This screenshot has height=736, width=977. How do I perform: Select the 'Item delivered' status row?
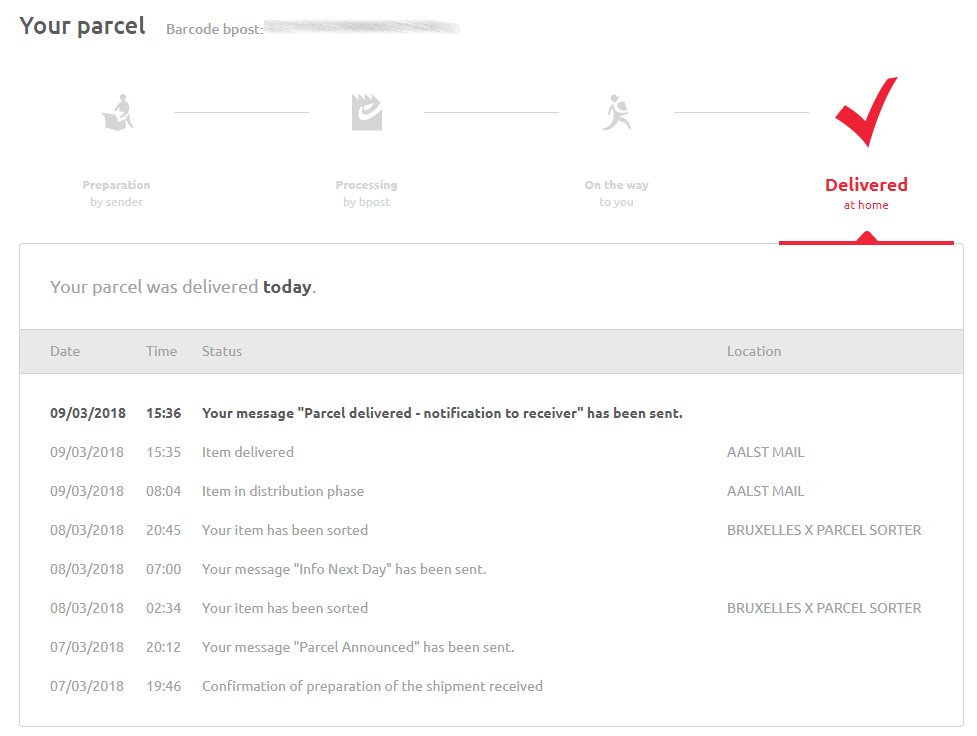click(x=247, y=452)
